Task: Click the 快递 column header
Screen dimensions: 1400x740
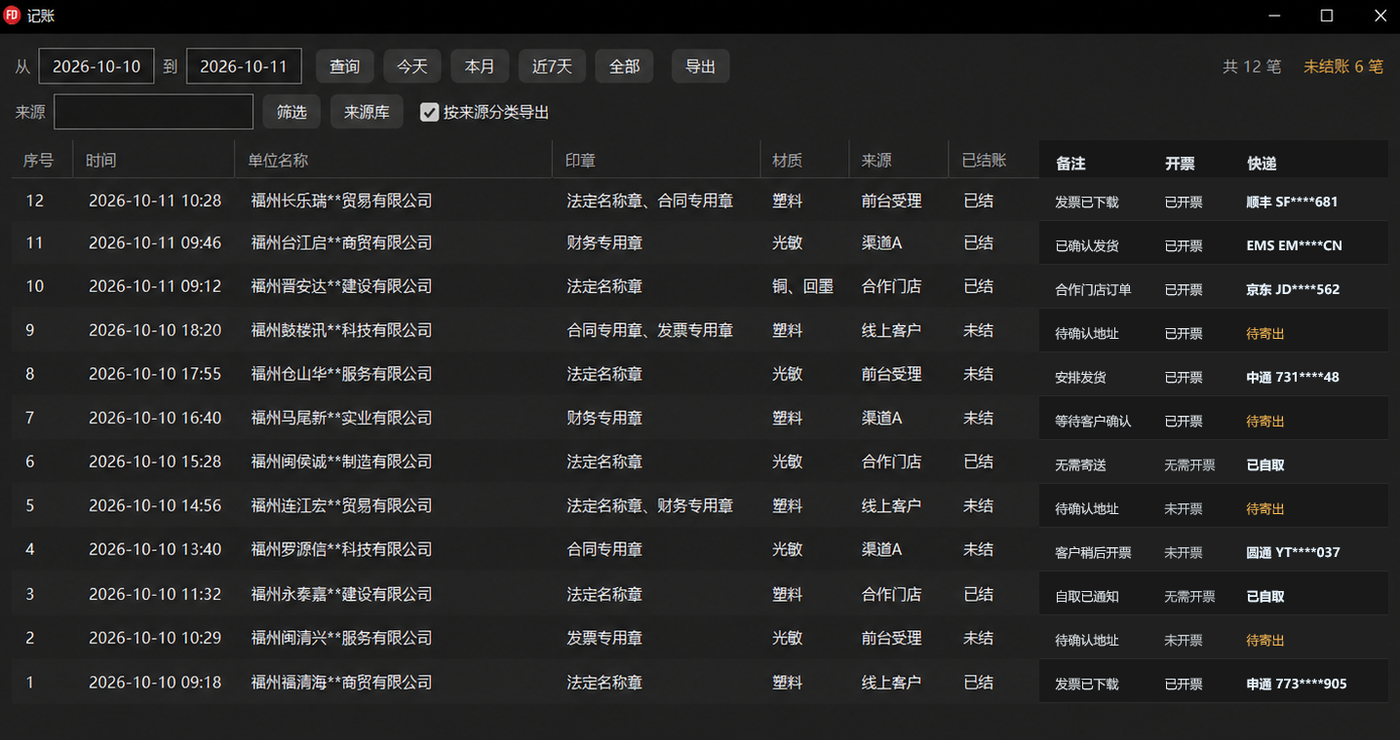Action: [x=1262, y=163]
